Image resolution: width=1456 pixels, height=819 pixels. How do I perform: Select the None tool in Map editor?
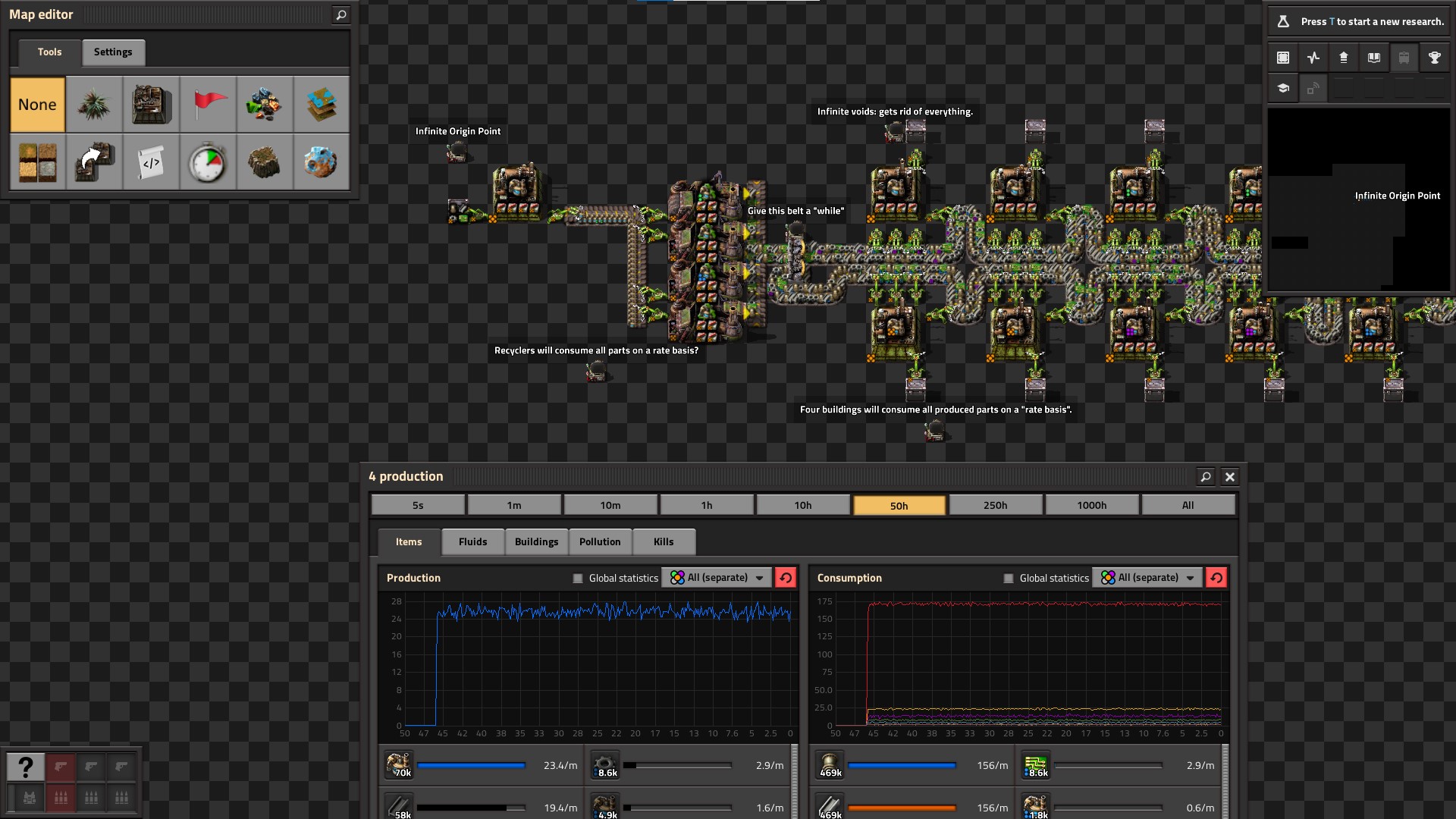[x=37, y=105]
